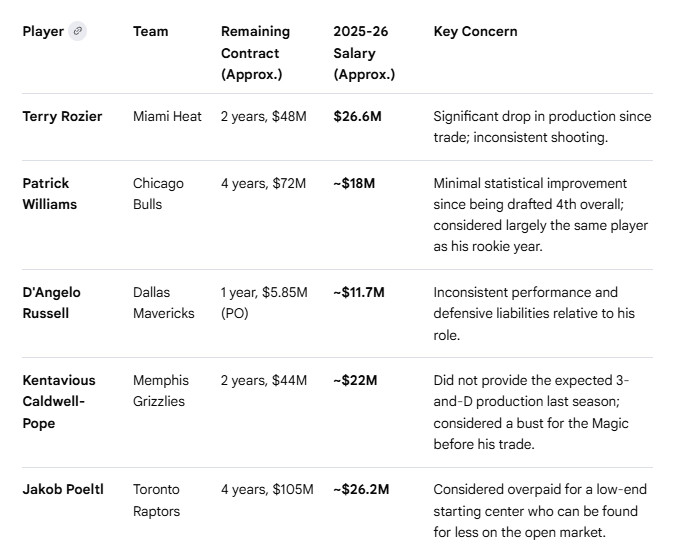Click the ~$11.7M salary value
The height and width of the screenshot is (547, 694).
pyautogui.click(x=359, y=292)
